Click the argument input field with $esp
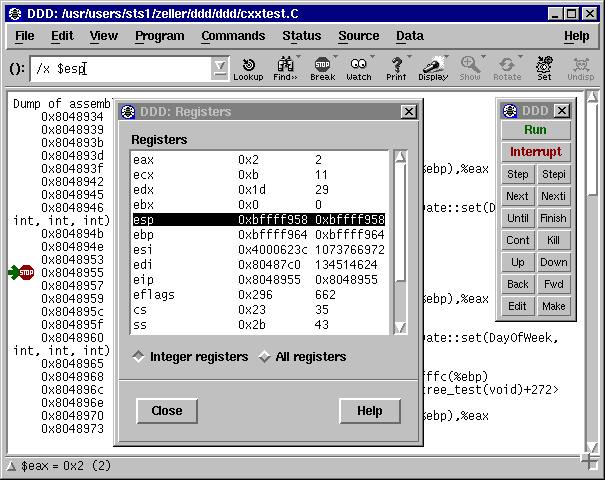This screenshot has width=605, height=480. click(x=121, y=69)
